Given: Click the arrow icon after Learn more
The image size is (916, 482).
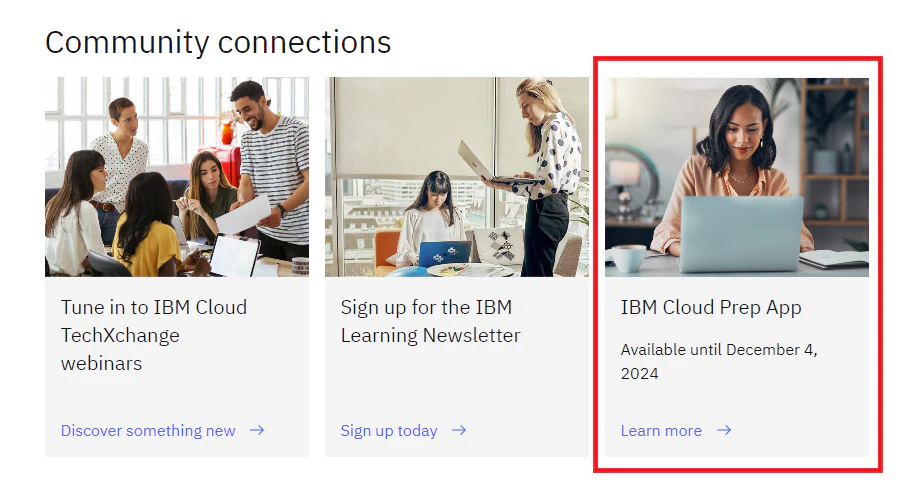Looking at the screenshot, I should 724,431.
